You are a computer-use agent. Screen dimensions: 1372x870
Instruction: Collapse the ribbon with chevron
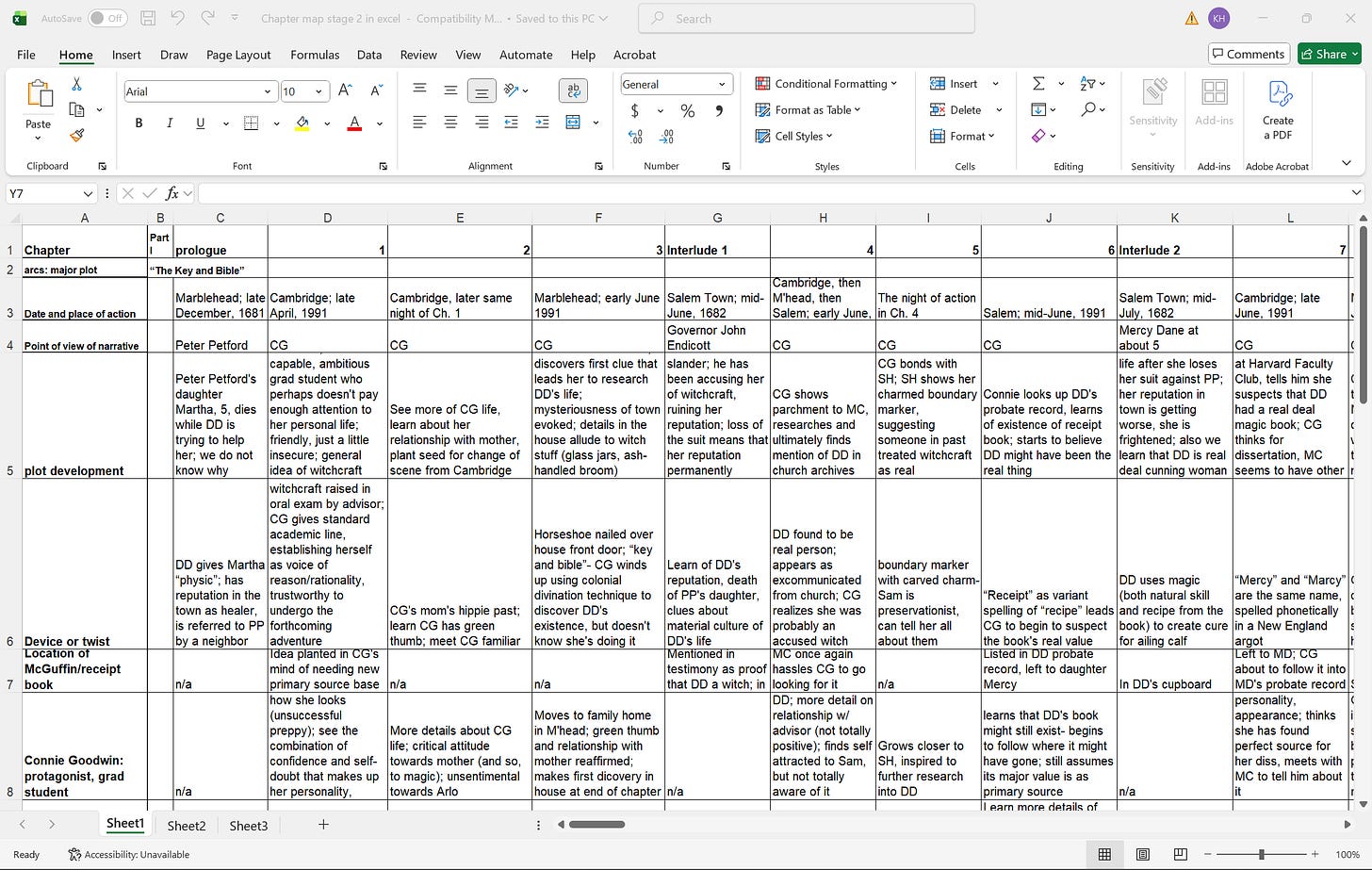[1347, 163]
